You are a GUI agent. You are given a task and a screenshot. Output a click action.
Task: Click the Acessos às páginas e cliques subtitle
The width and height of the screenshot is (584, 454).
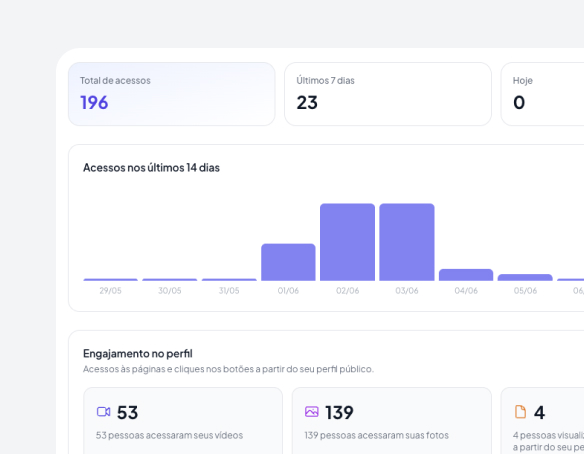(x=228, y=369)
